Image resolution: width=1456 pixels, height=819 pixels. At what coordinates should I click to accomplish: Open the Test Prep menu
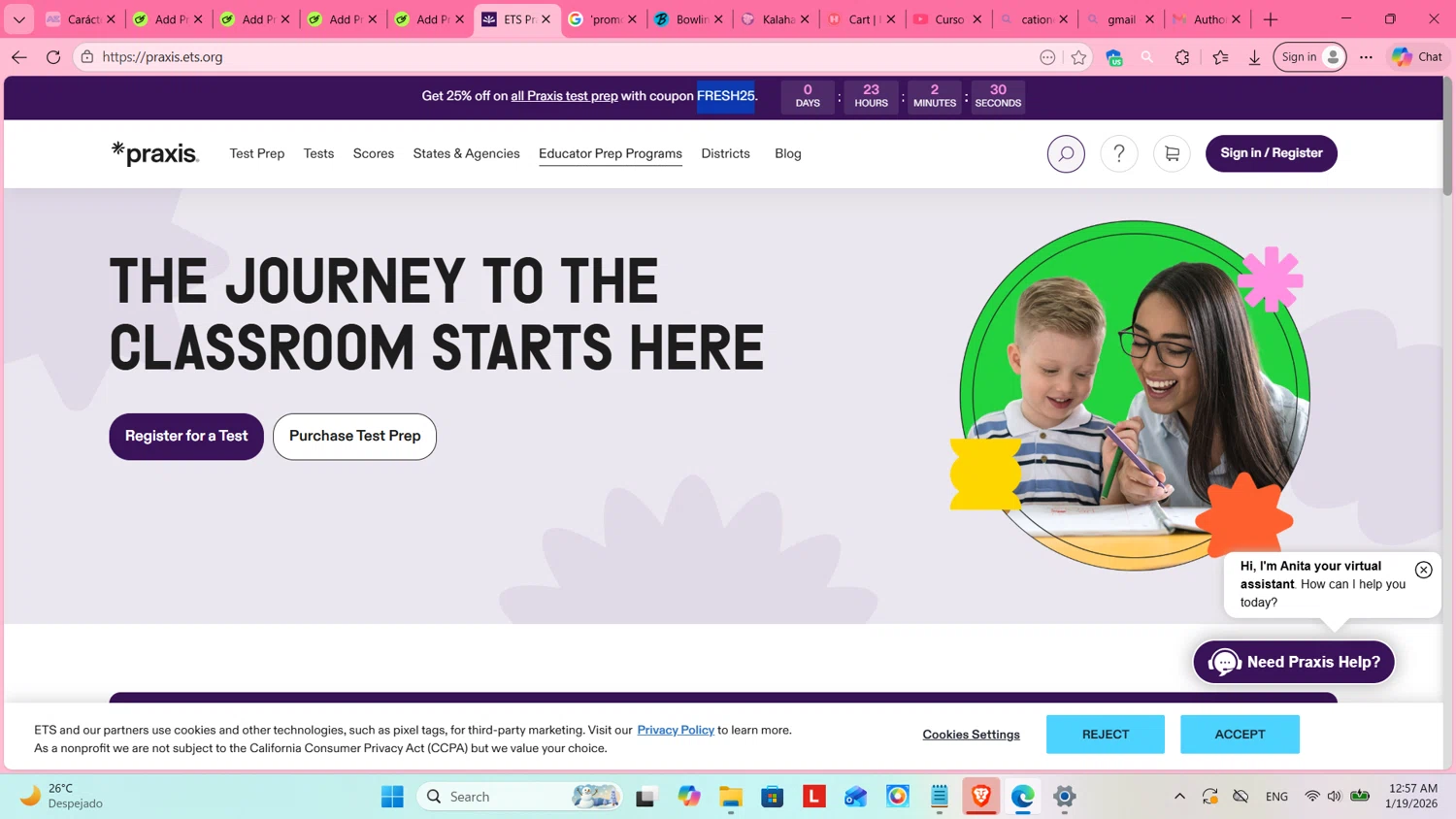(257, 153)
